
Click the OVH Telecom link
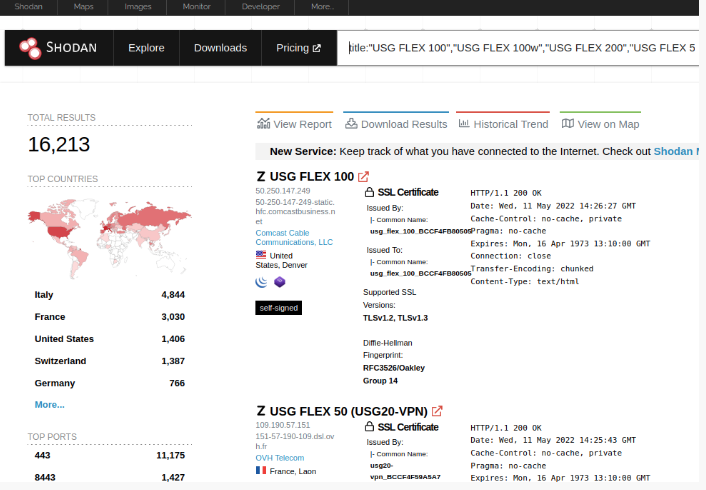pos(280,458)
